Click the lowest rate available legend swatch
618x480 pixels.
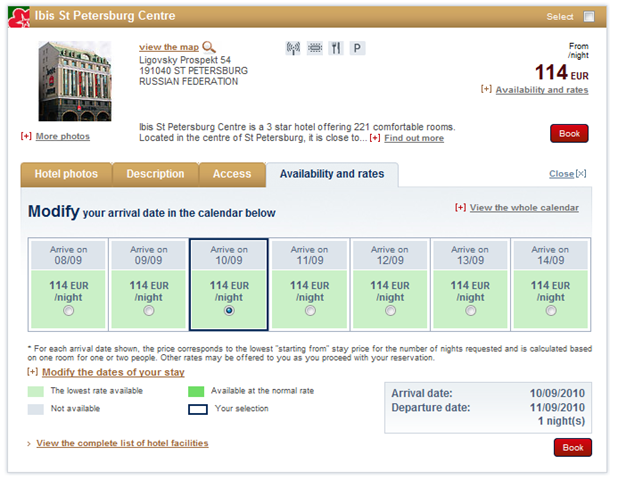[x=35, y=391]
